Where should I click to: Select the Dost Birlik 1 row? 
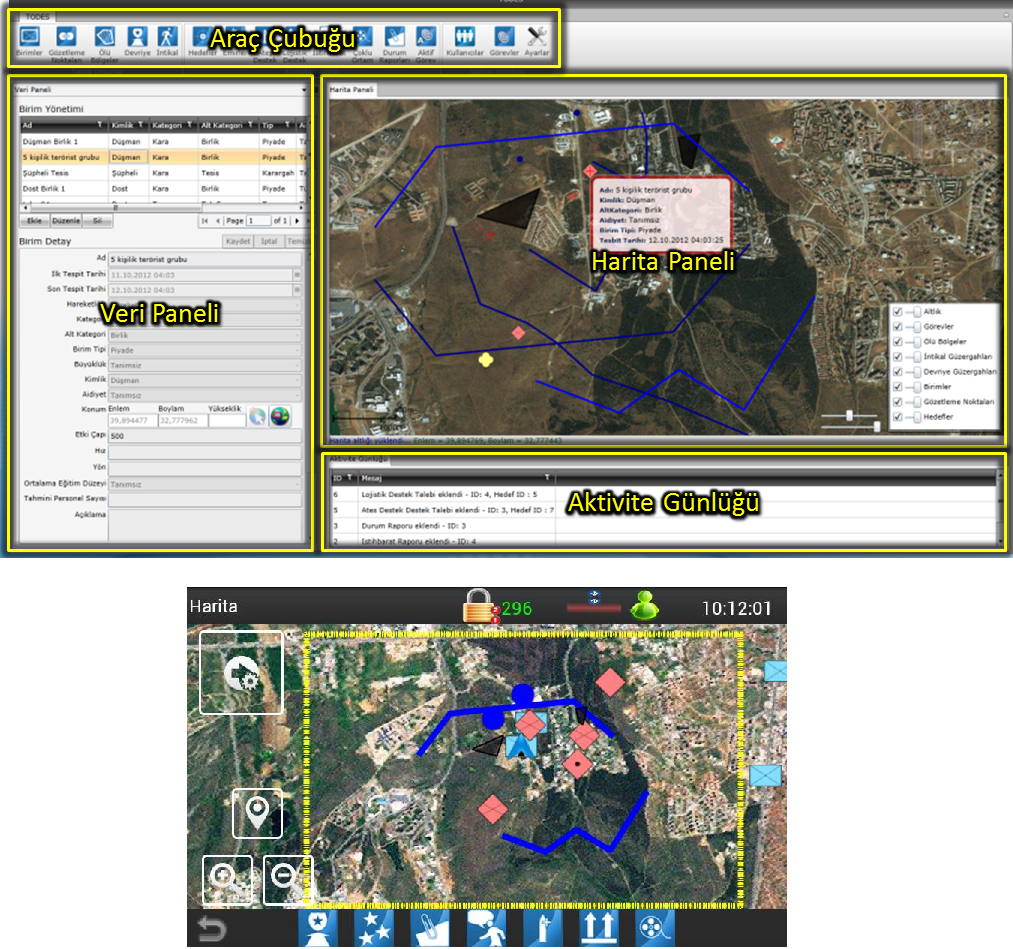point(163,189)
